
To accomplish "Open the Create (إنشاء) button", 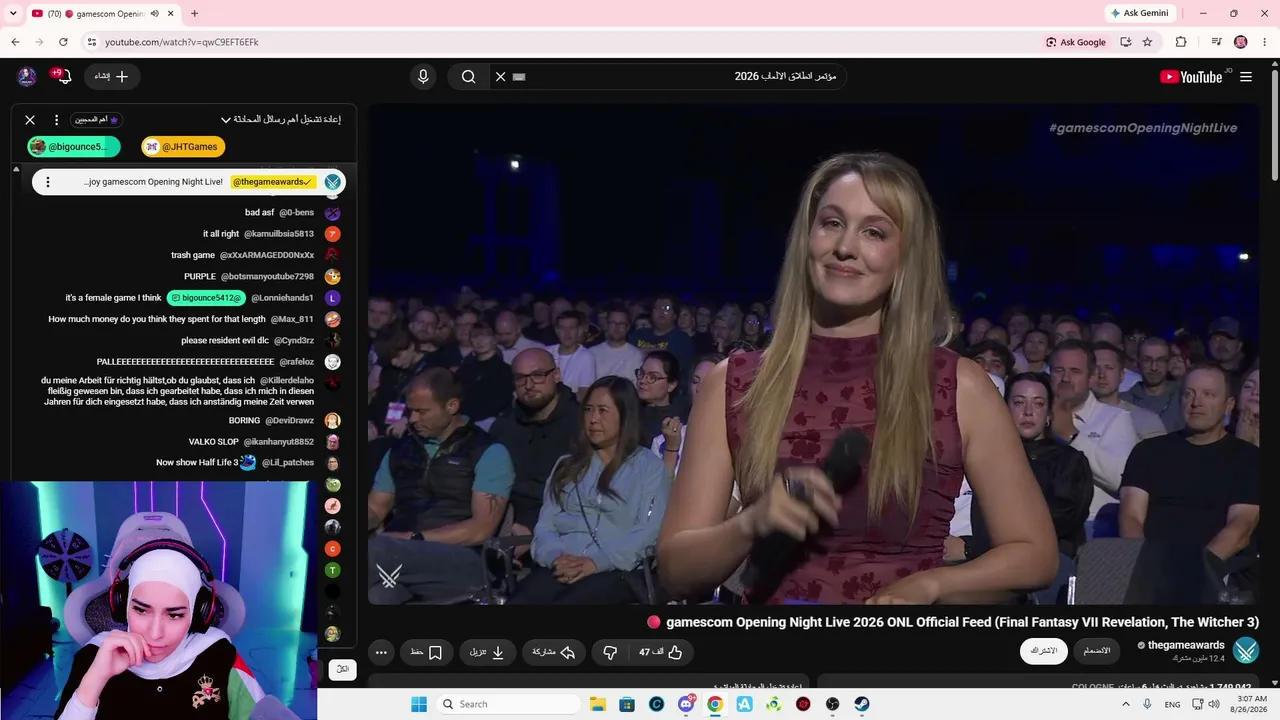I will 111,77.
